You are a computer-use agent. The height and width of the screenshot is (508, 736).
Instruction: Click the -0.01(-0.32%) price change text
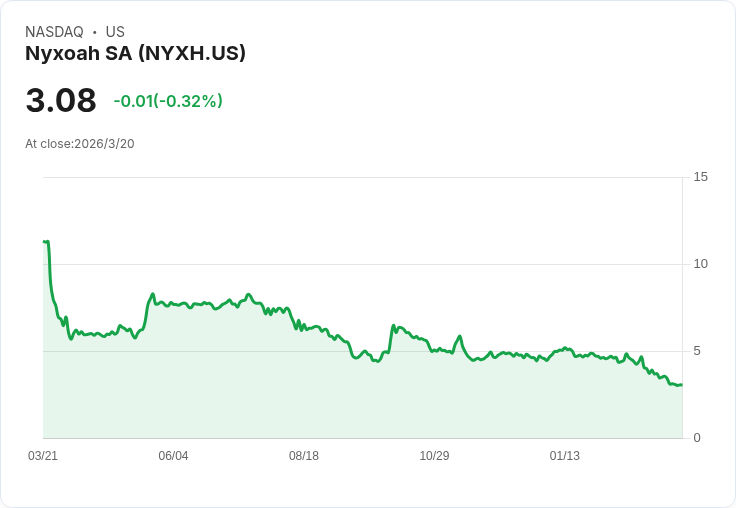(x=168, y=101)
